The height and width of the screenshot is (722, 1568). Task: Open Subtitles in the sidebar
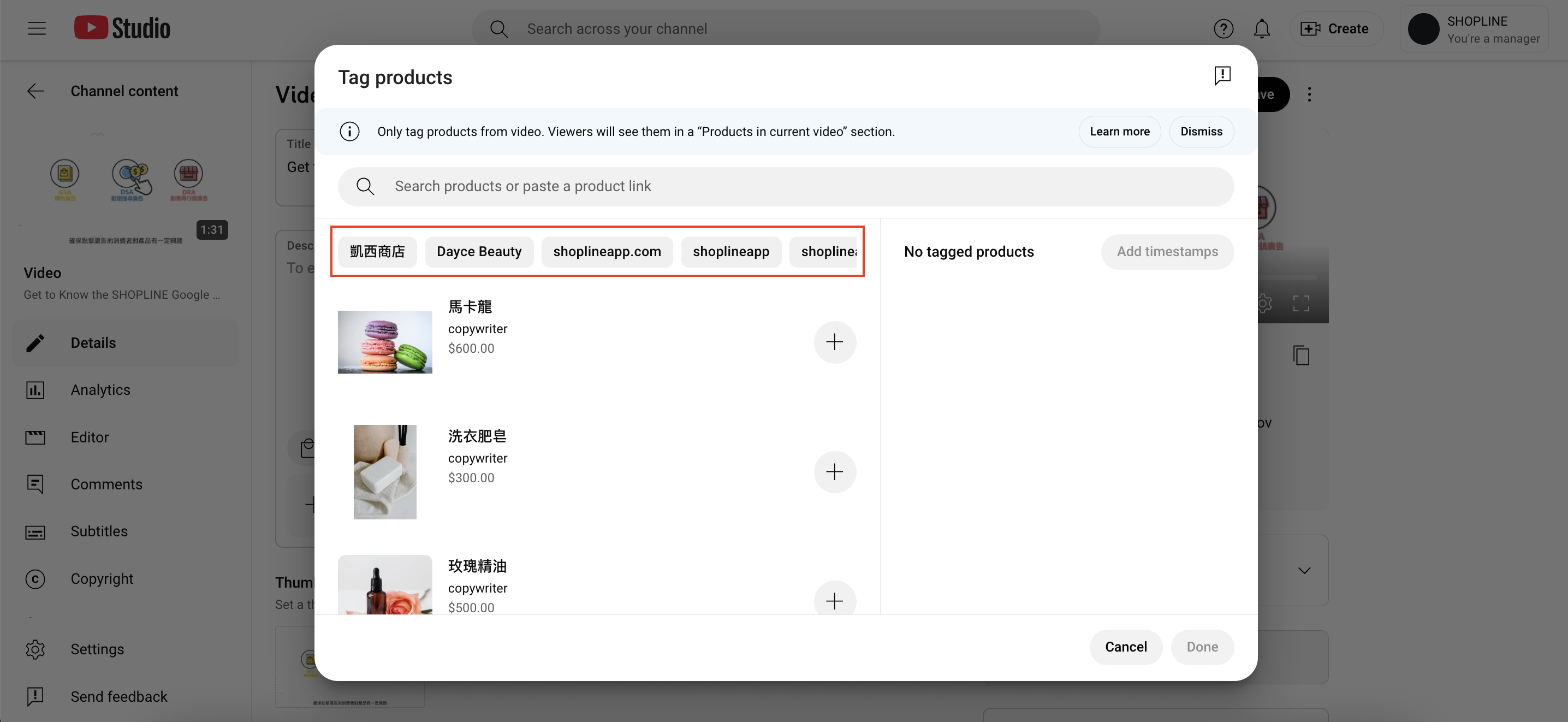point(126,531)
